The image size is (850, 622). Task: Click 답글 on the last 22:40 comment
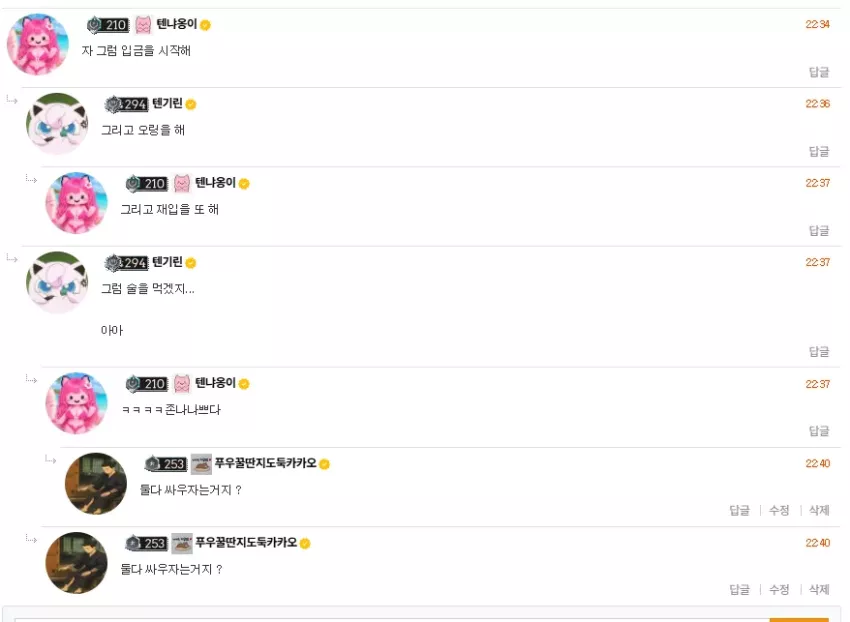pyautogui.click(x=739, y=589)
